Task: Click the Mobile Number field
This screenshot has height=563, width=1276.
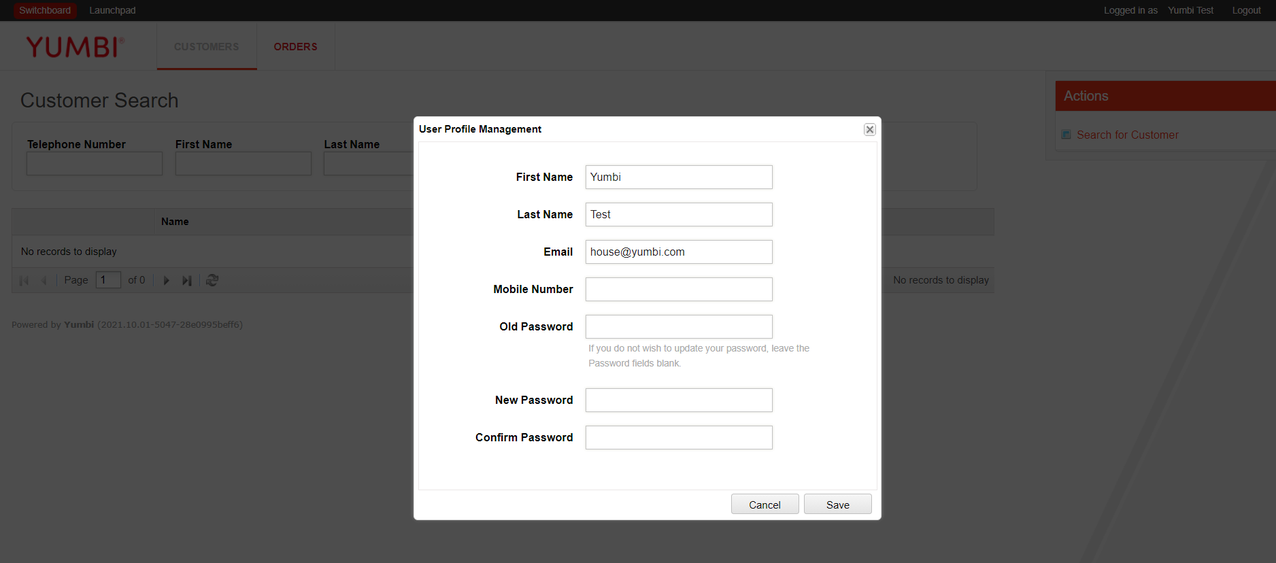Action: pyautogui.click(x=679, y=289)
